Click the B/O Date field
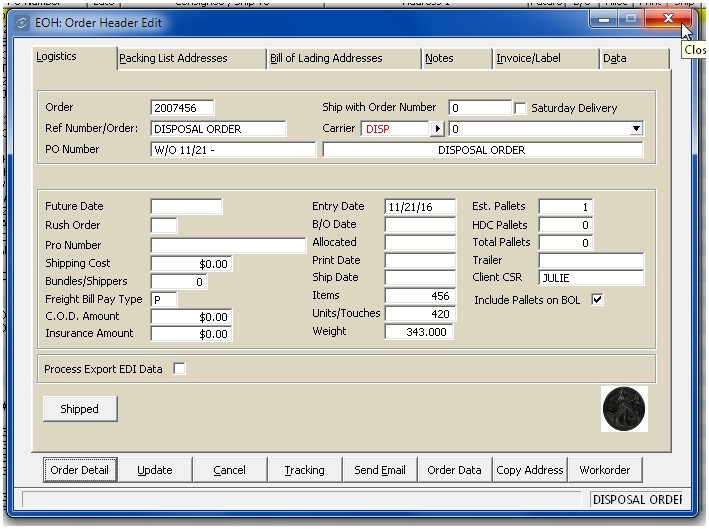Viewport: 709px width, 529px height. pos(420,225)
